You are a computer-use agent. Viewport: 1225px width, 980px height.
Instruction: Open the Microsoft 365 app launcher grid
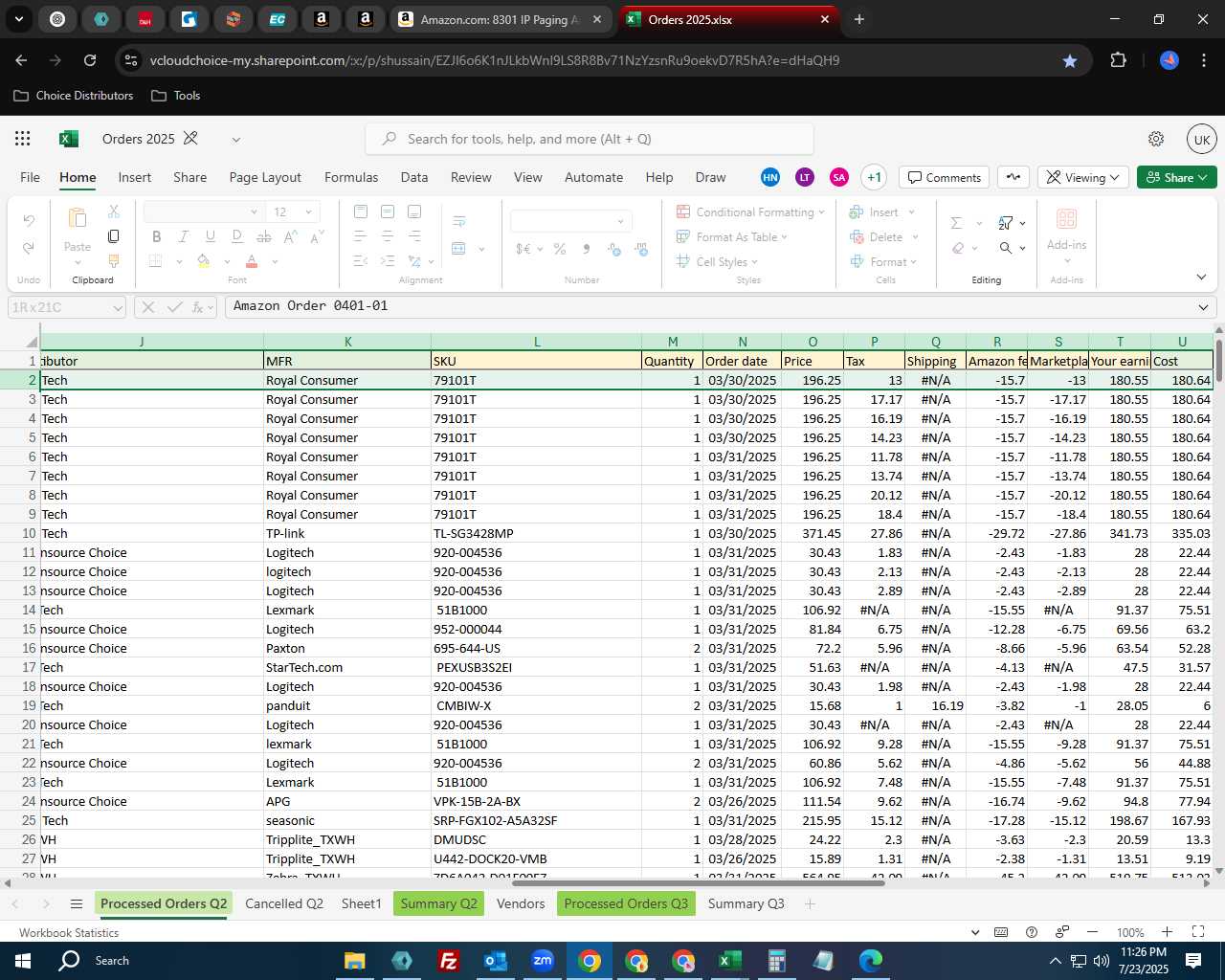pos(23,139)
